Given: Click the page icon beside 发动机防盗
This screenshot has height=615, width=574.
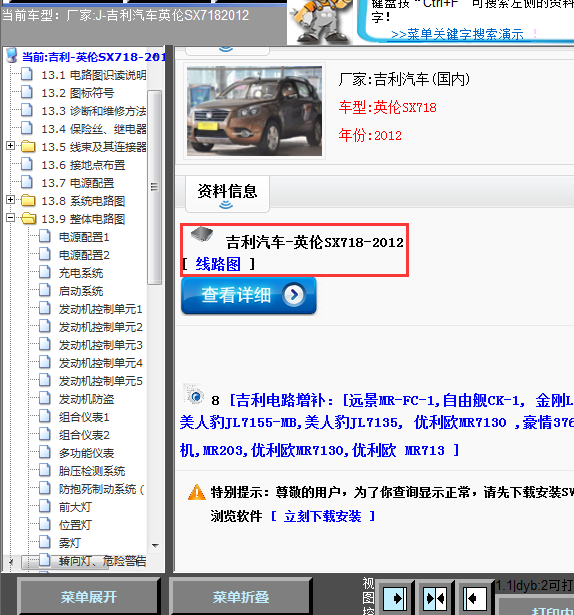Looking at the screenshot, I should click(45, 398).
